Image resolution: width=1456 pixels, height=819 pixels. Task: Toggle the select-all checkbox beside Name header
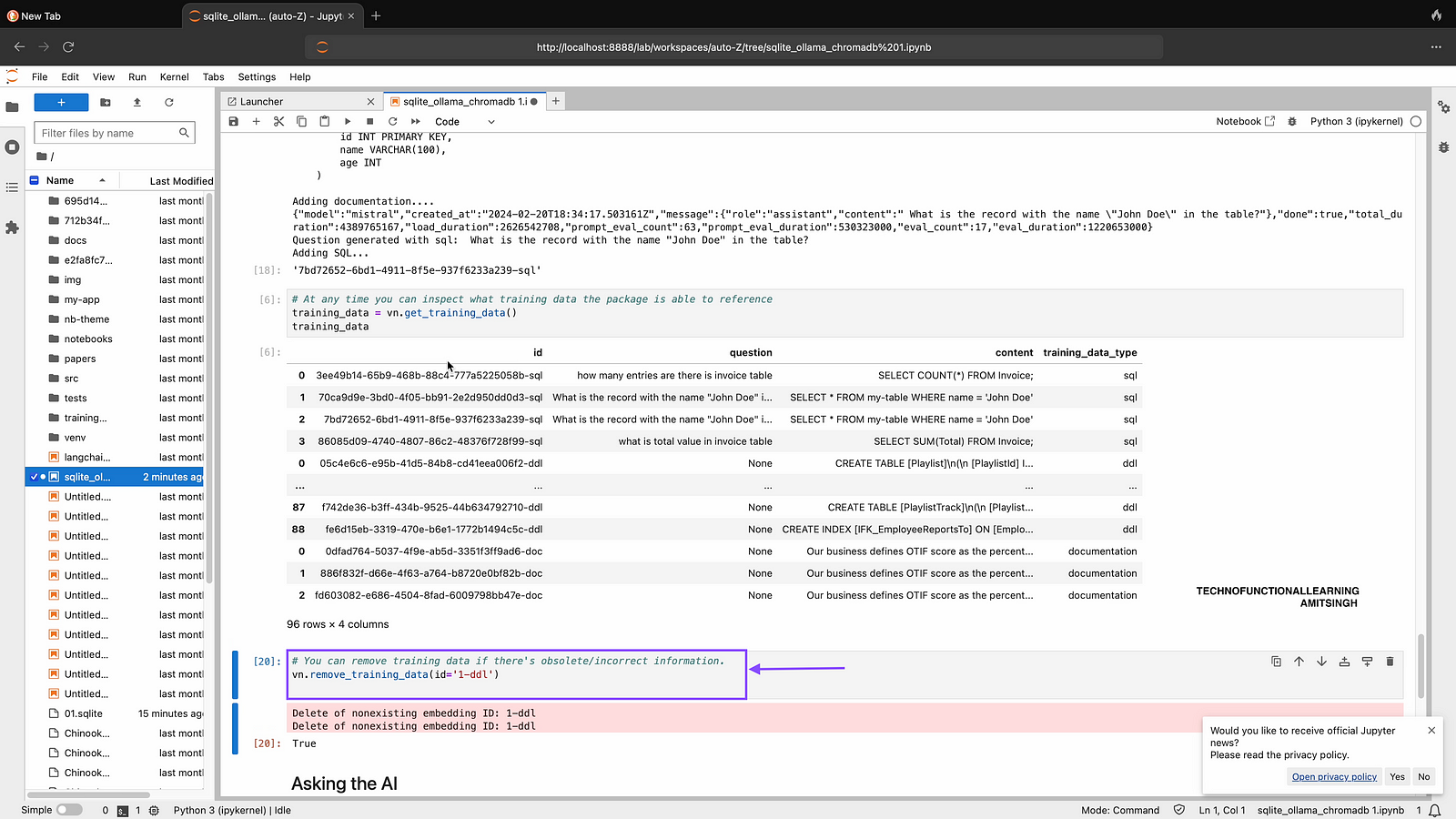point(35,180)
